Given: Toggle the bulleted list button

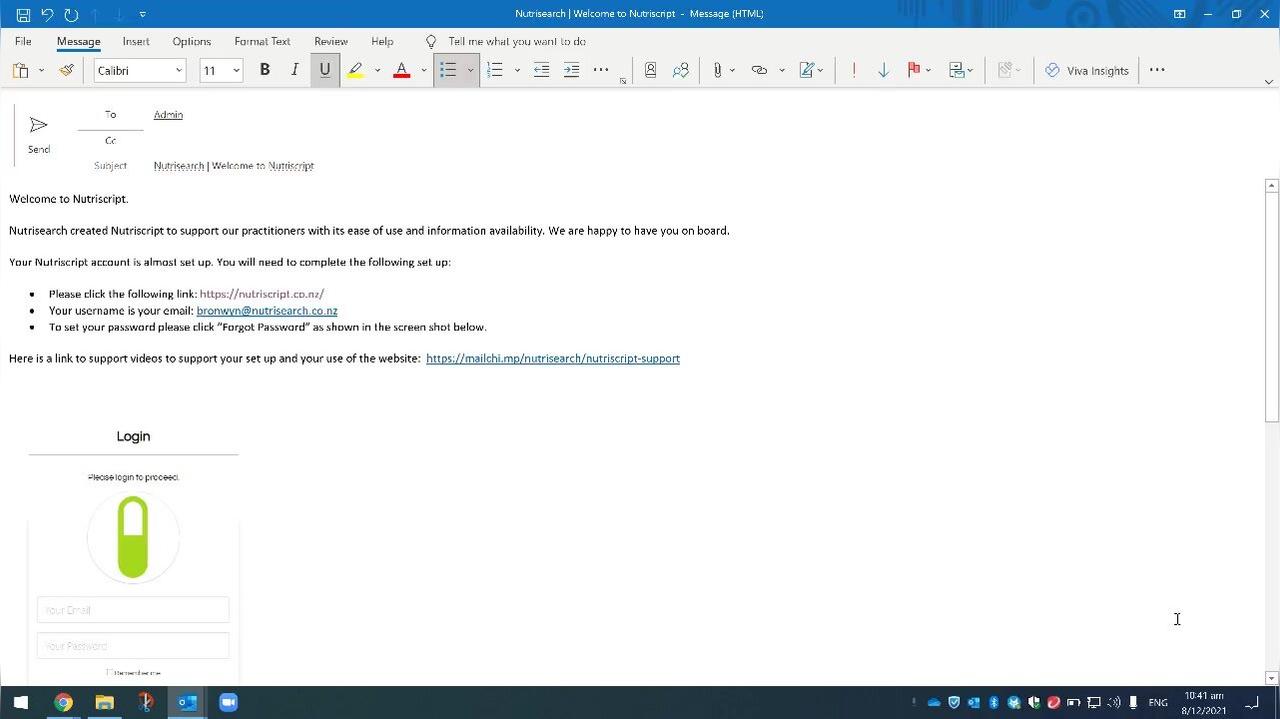Looking at the screenshot, I should (448, 70).
